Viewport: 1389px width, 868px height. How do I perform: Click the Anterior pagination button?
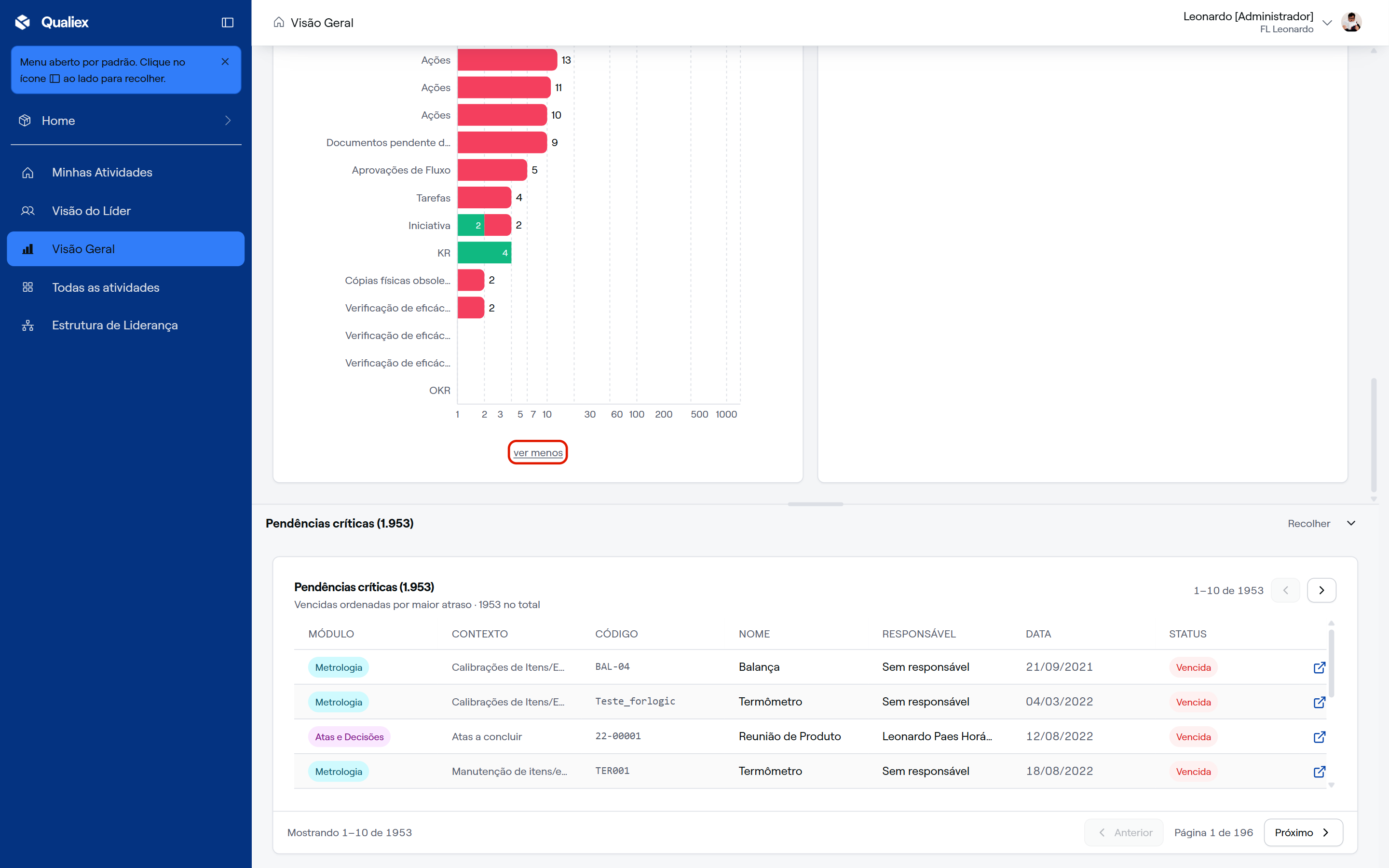[1124, 832]
